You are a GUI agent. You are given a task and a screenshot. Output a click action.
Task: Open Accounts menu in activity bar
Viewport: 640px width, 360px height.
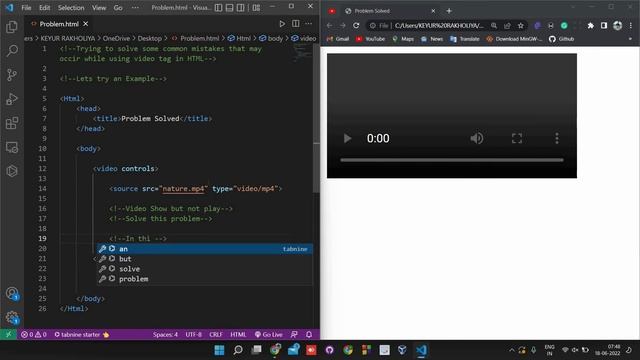tap(12, 293)
